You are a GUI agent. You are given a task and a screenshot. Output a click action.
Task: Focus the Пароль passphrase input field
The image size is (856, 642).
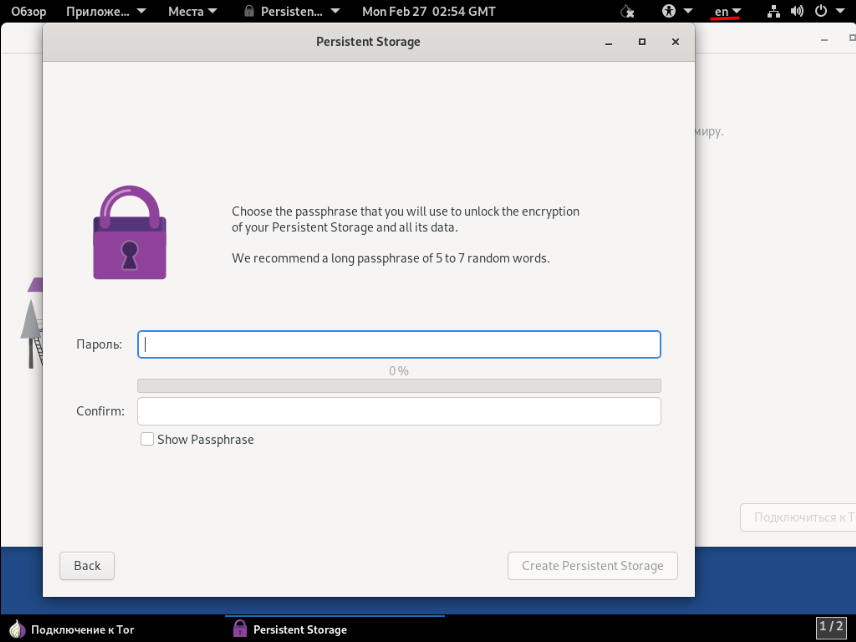398,344
